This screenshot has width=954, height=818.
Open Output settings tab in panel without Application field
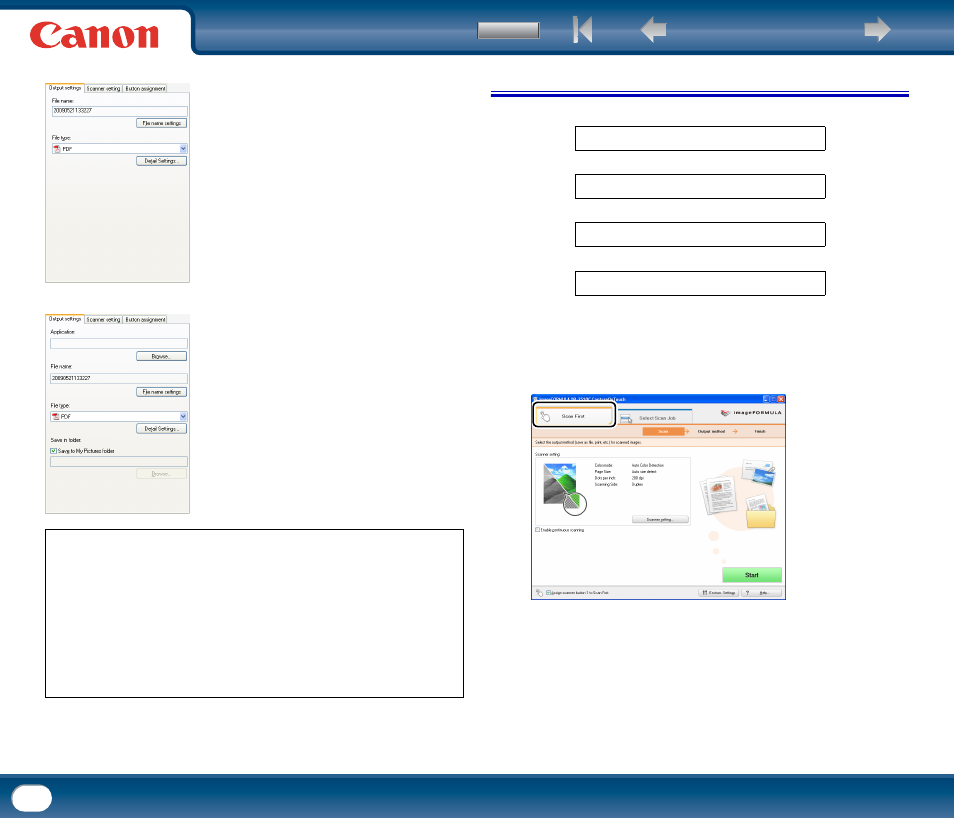pos(64,88)
